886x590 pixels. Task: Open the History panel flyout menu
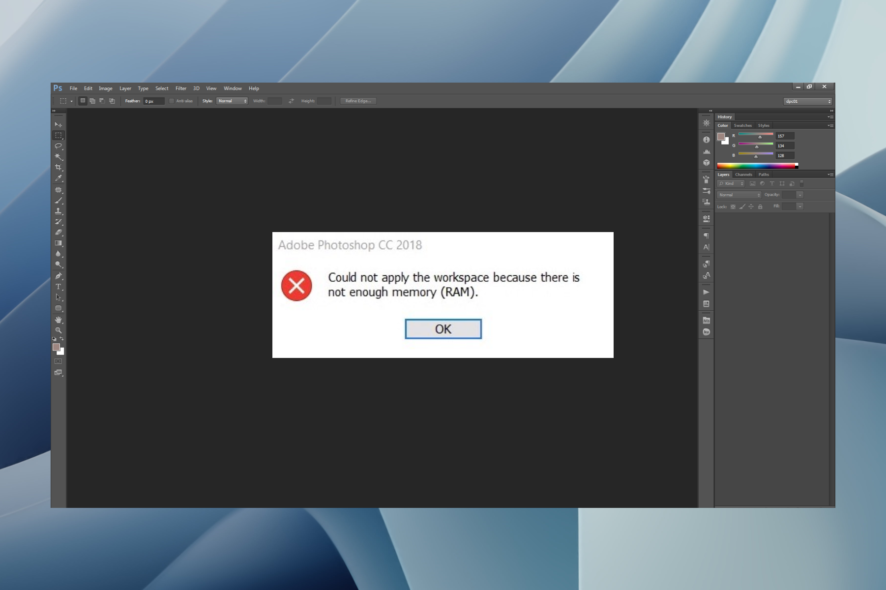pyautogui.click(x=830, y=117)
